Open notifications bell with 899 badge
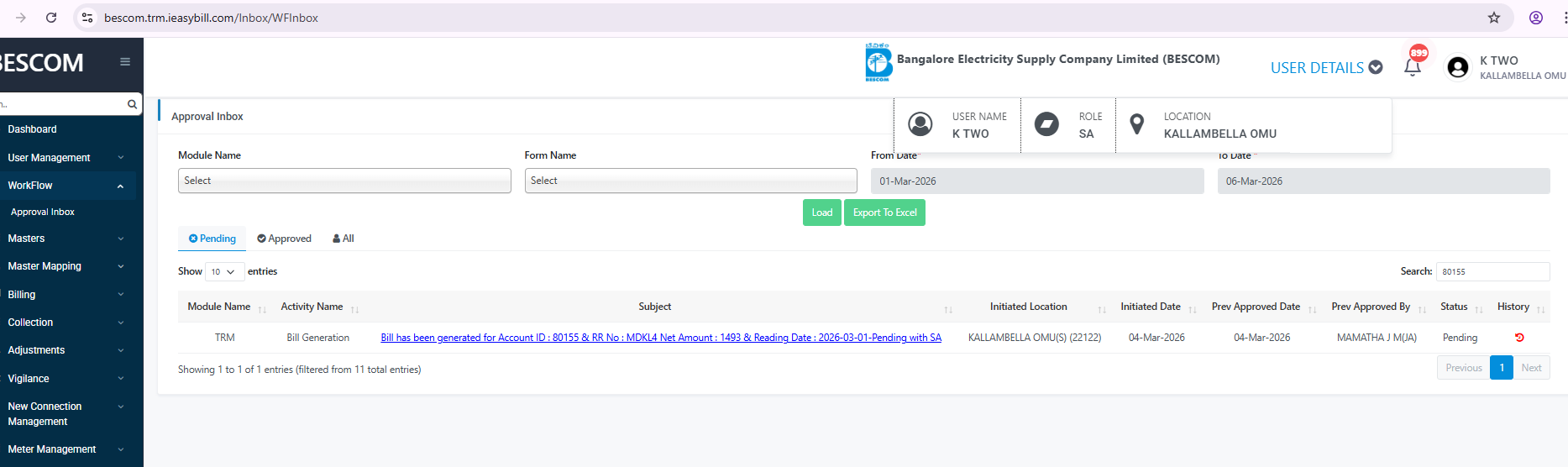This screenshot has height=467, width=1568. pyautogui.click(x=1413, y=66)
